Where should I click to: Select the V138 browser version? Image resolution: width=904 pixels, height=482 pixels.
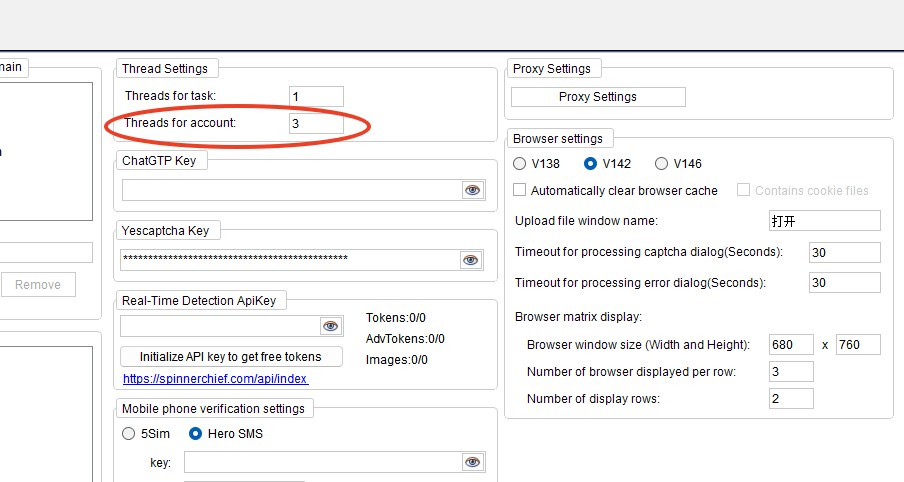tap(519, 164)
